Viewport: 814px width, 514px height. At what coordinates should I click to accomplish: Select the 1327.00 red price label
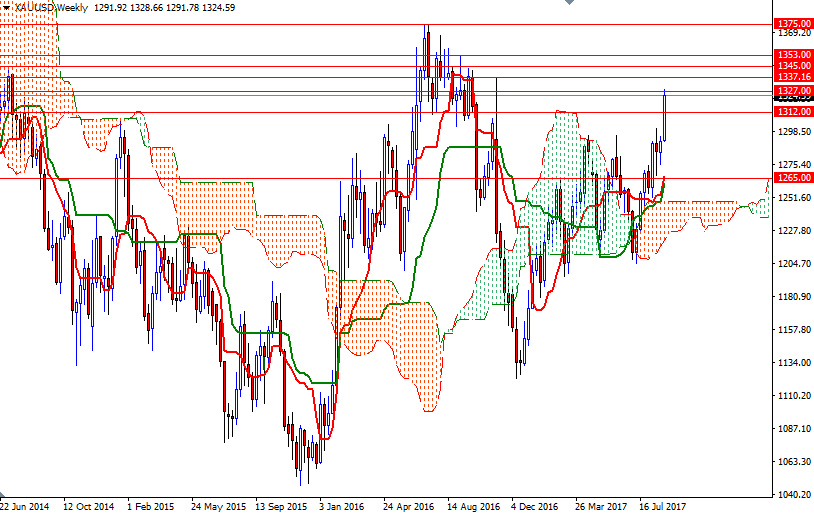[792, 91]
